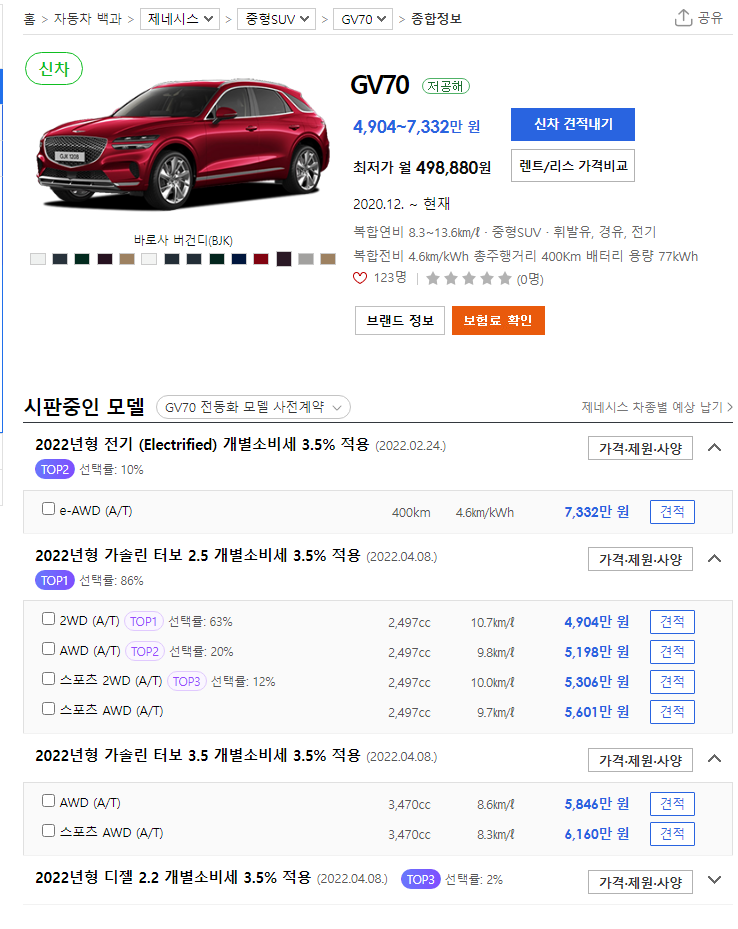The width and height of the screenshot is (738, 929).
Task: Click the TOP2 badge under the Electrified model
Action: coord(54,470)
